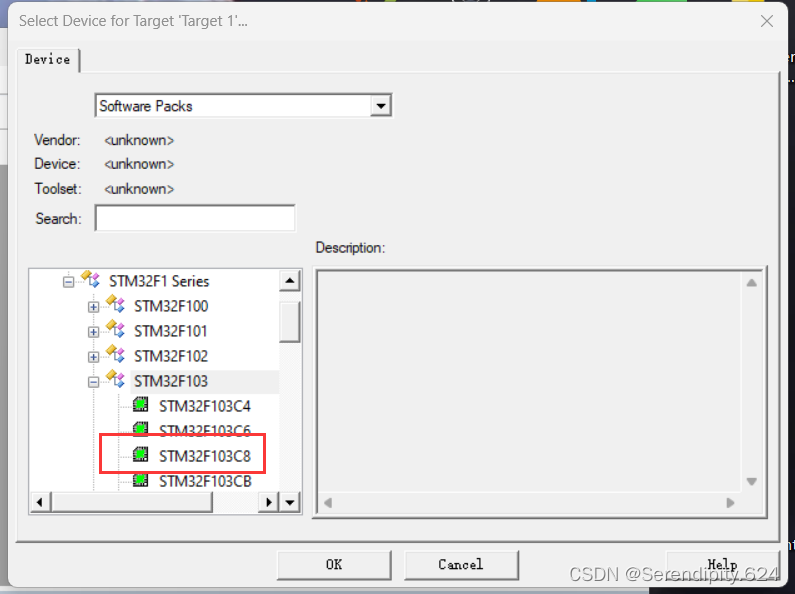Select STM32F103C4 device in tree
This screenshot has width=795, height=594.
pyautogui.click(x=205, y=406)
